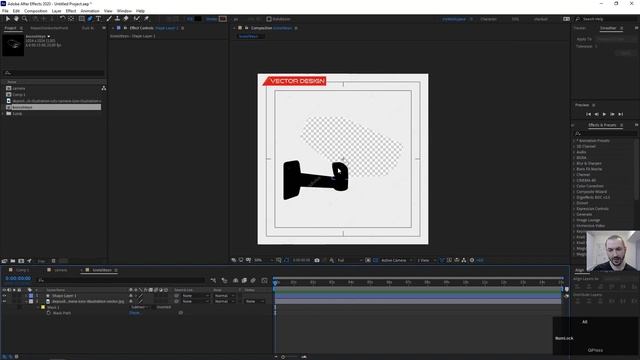This screenshot has height=360, width=640.
Task: Click the current timecode in the timeline
Action: tap(18, 278)
